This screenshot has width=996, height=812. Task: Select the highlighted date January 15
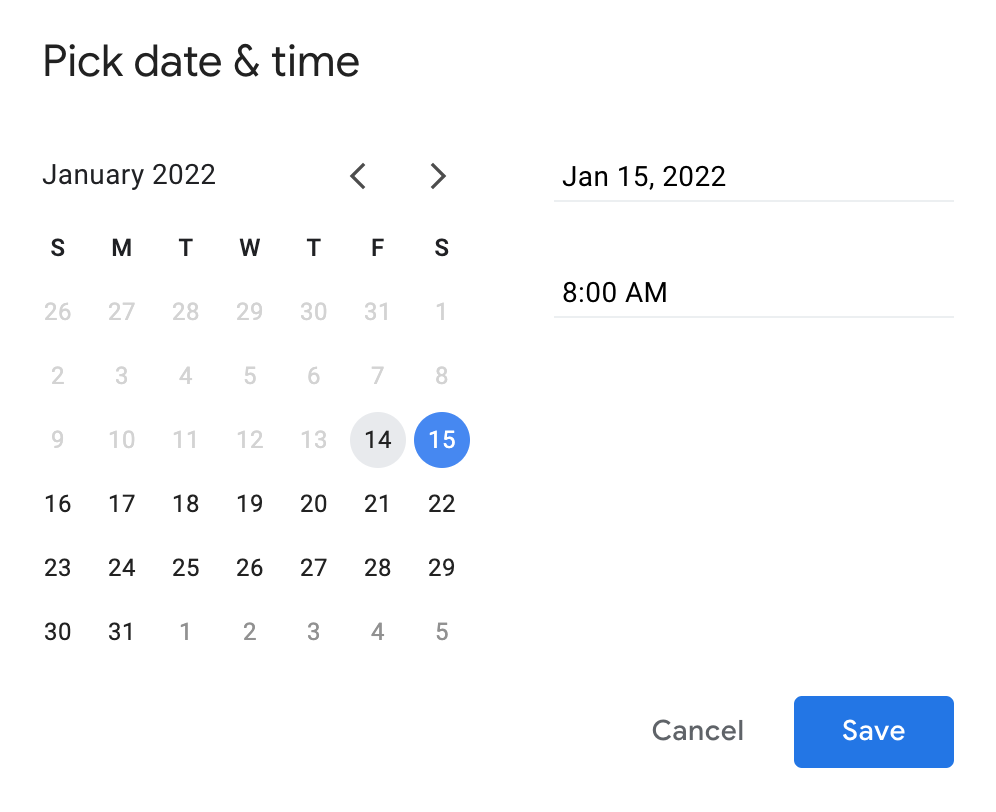click(442, 440)
